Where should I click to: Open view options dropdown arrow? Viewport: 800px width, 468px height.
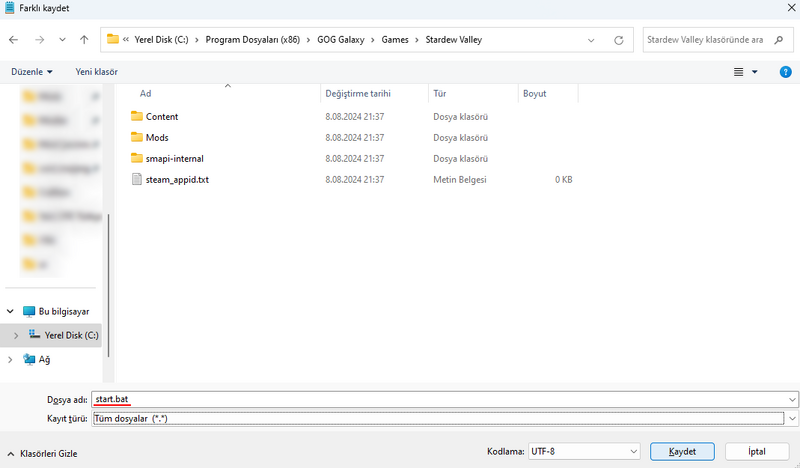click(x=755, y=72)
